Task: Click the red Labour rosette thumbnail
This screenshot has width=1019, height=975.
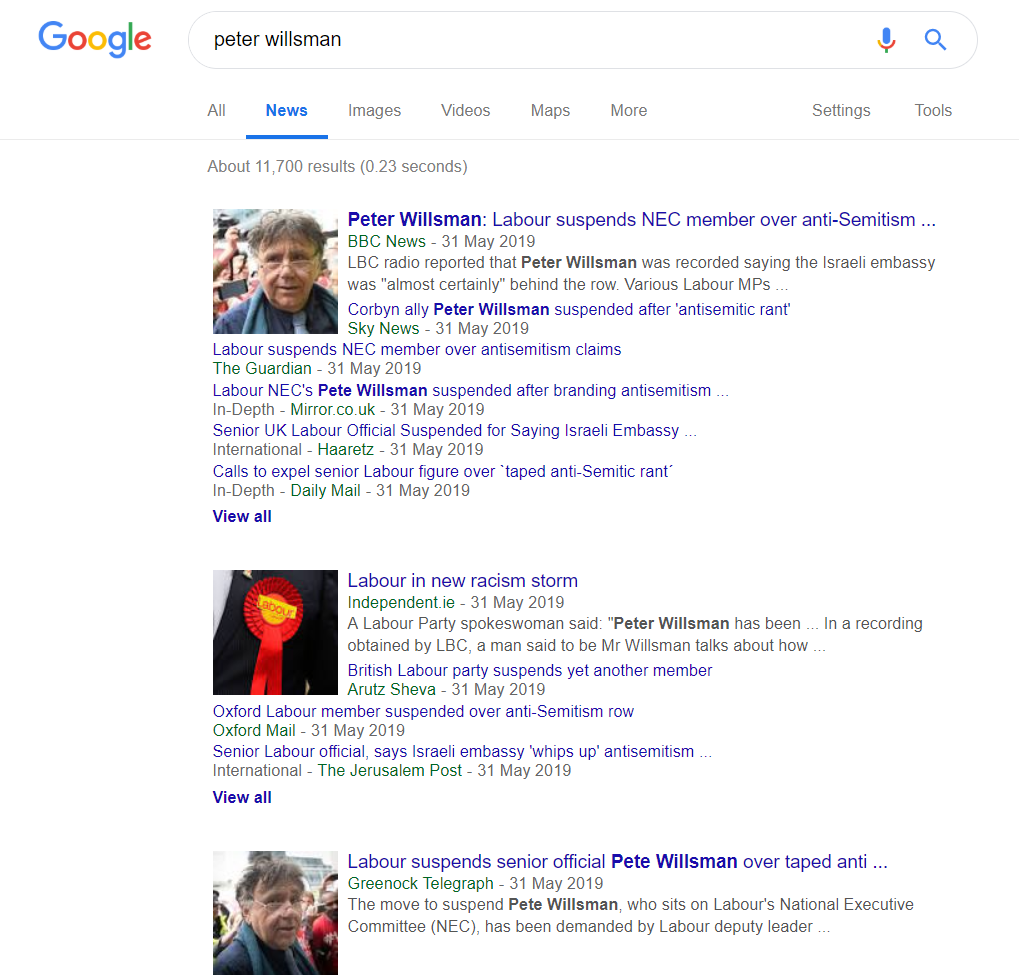Action: coord(276,632)
